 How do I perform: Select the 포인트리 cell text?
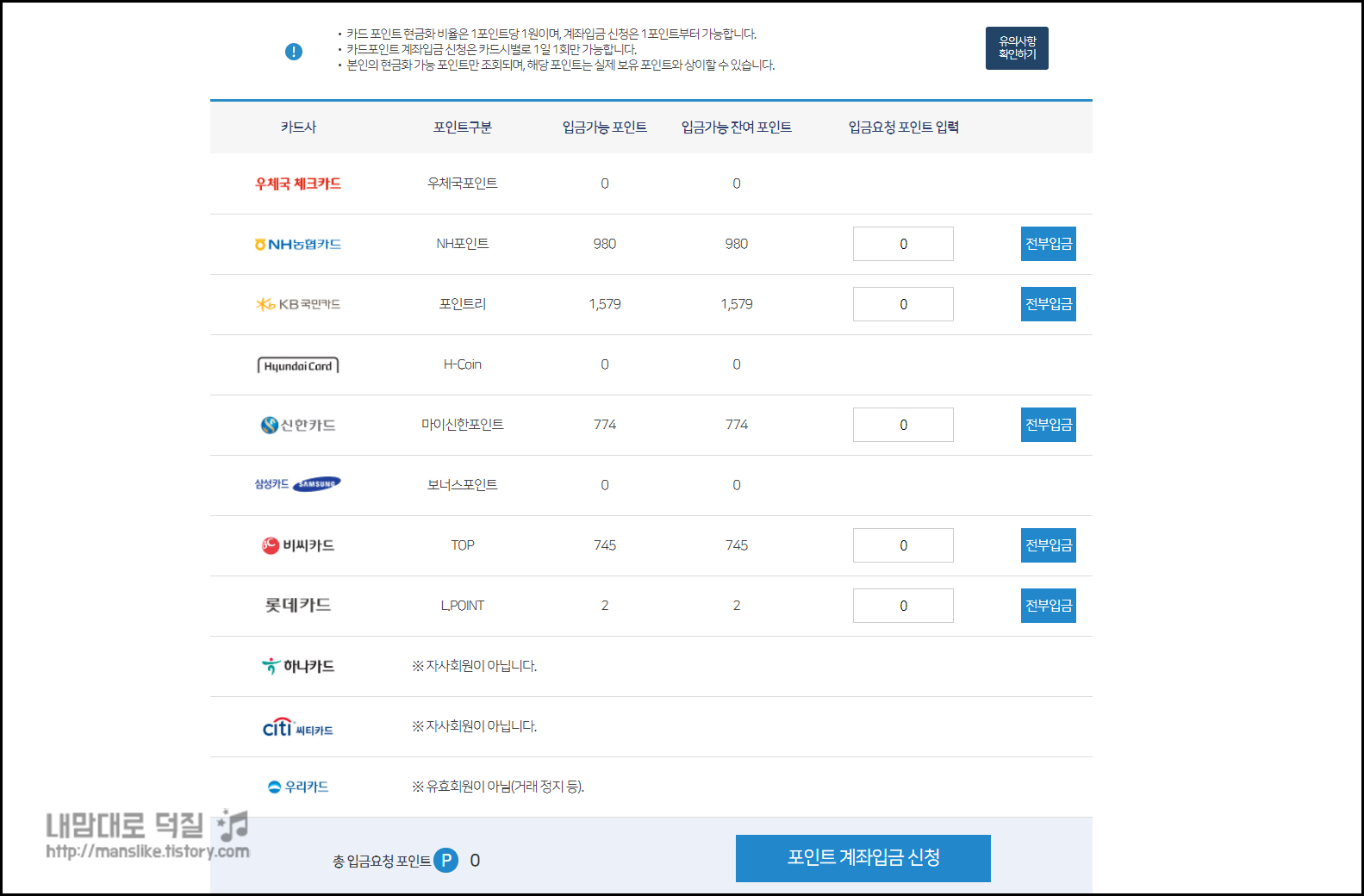(463, 304)
